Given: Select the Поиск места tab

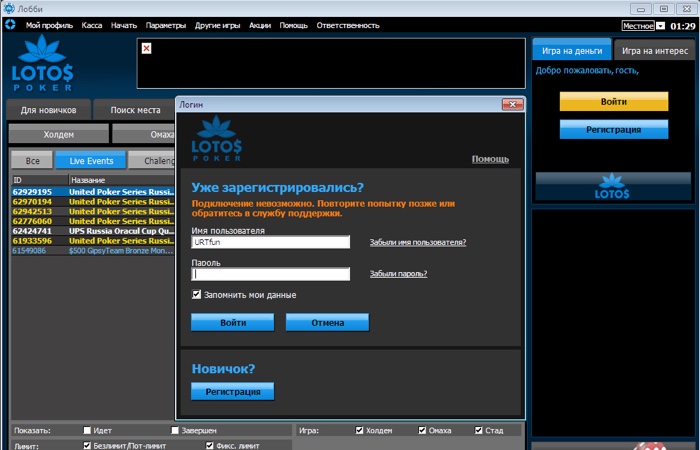Looking at the screenshot, I should click(x=135, y=110).
